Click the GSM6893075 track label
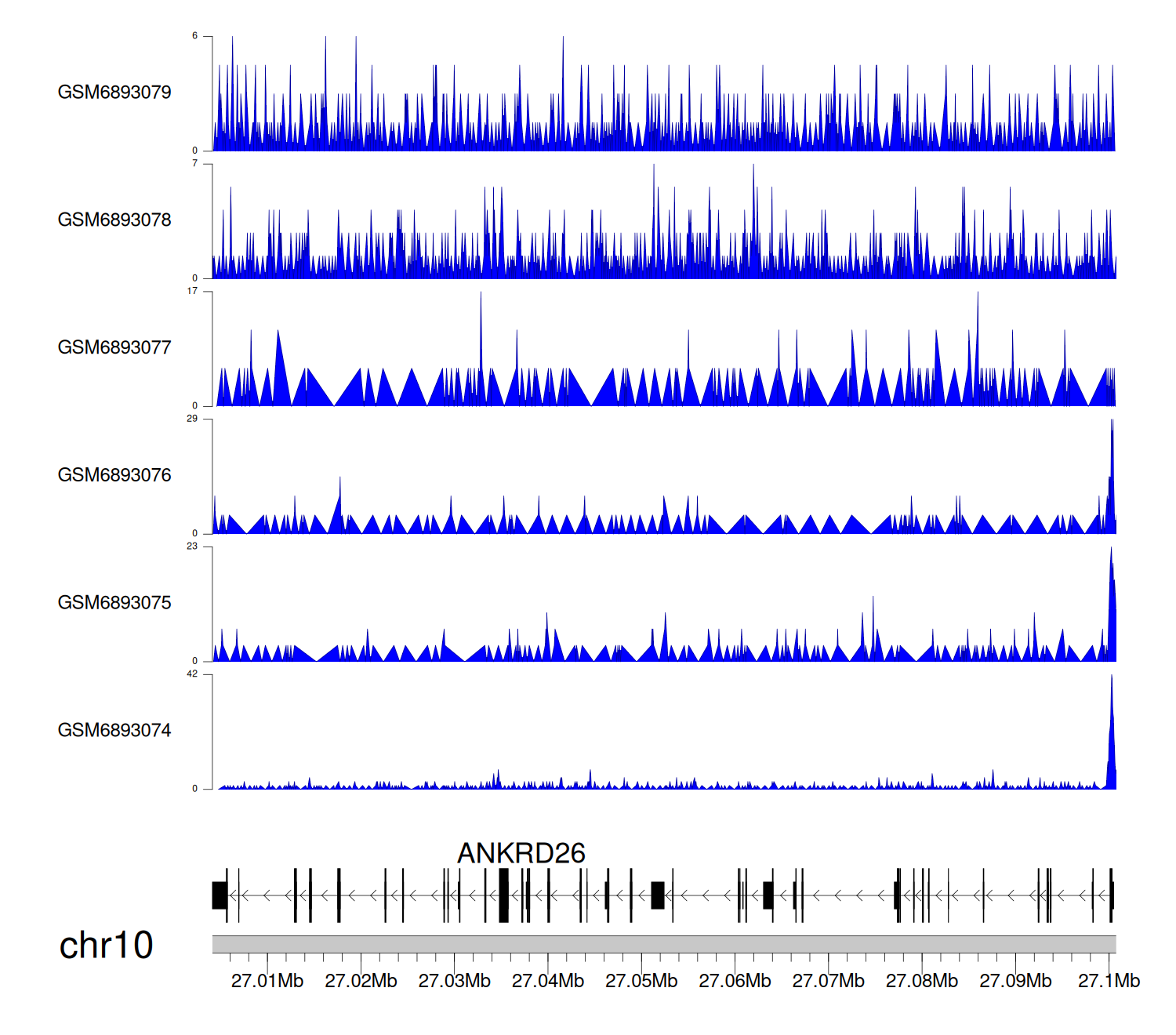The image size is (1176, 1035). (114, 603)
